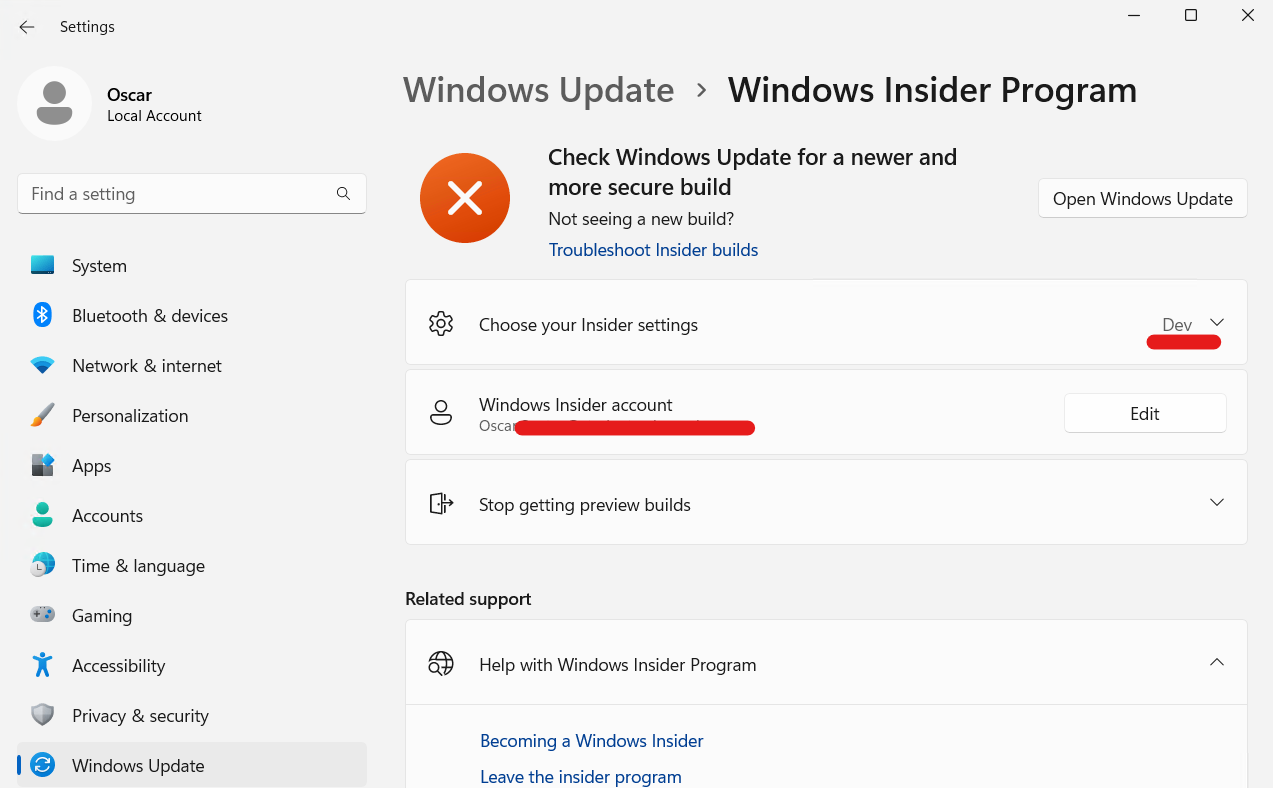The image size is (1273, 788).
Task: Click the gear icon beside Insider settings
Action: pyautogui.click(x=440, y=323)
